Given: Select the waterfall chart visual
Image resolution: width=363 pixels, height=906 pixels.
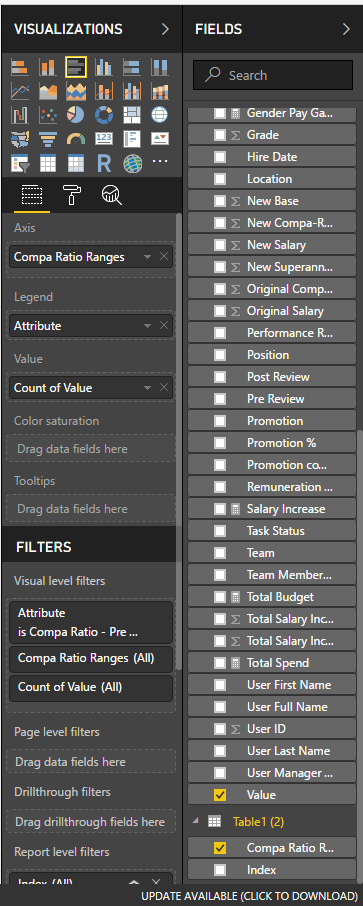Looking at the screenshot, I should 20,115.
